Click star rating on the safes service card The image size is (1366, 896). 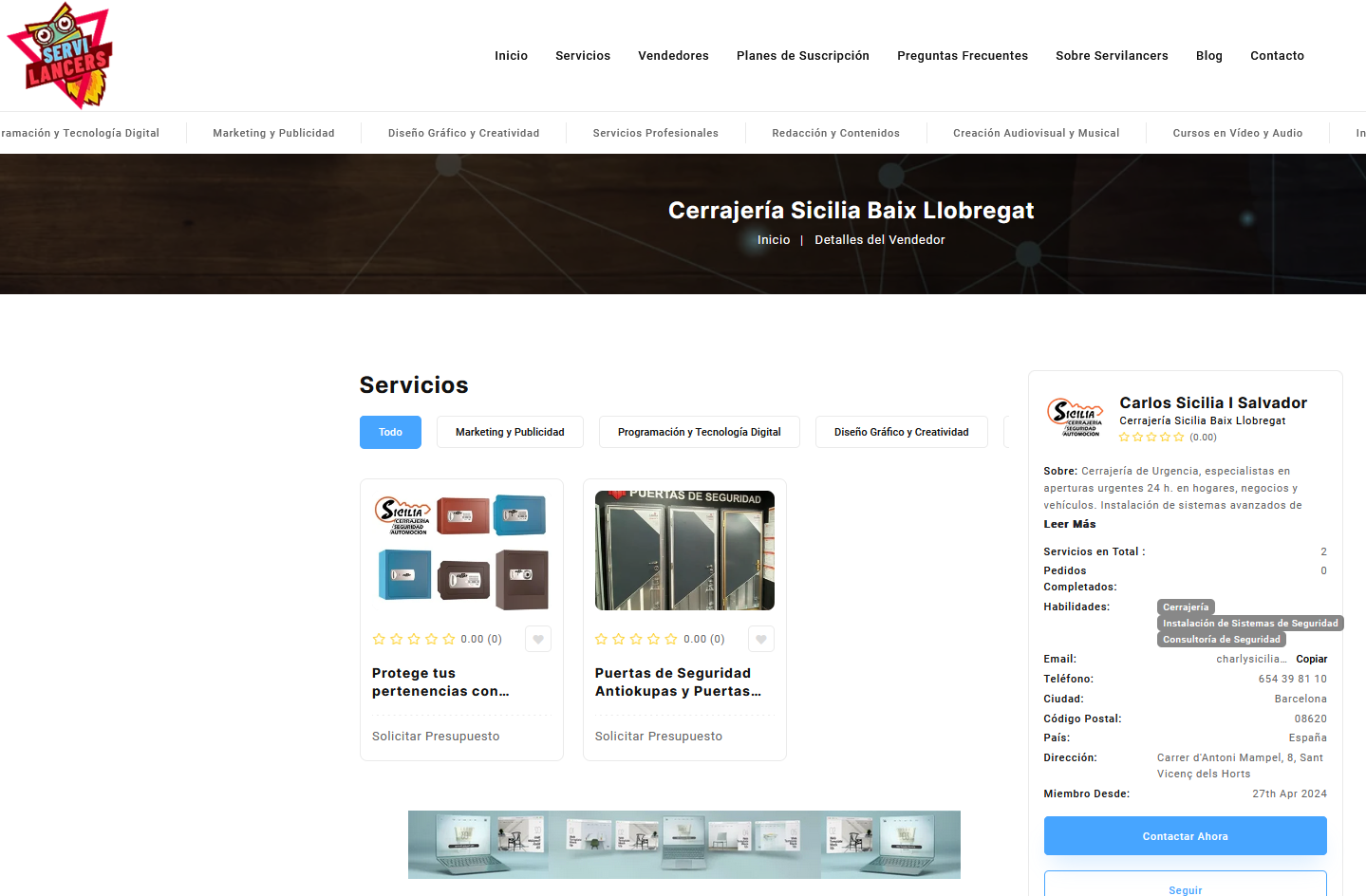coord(414,640)
